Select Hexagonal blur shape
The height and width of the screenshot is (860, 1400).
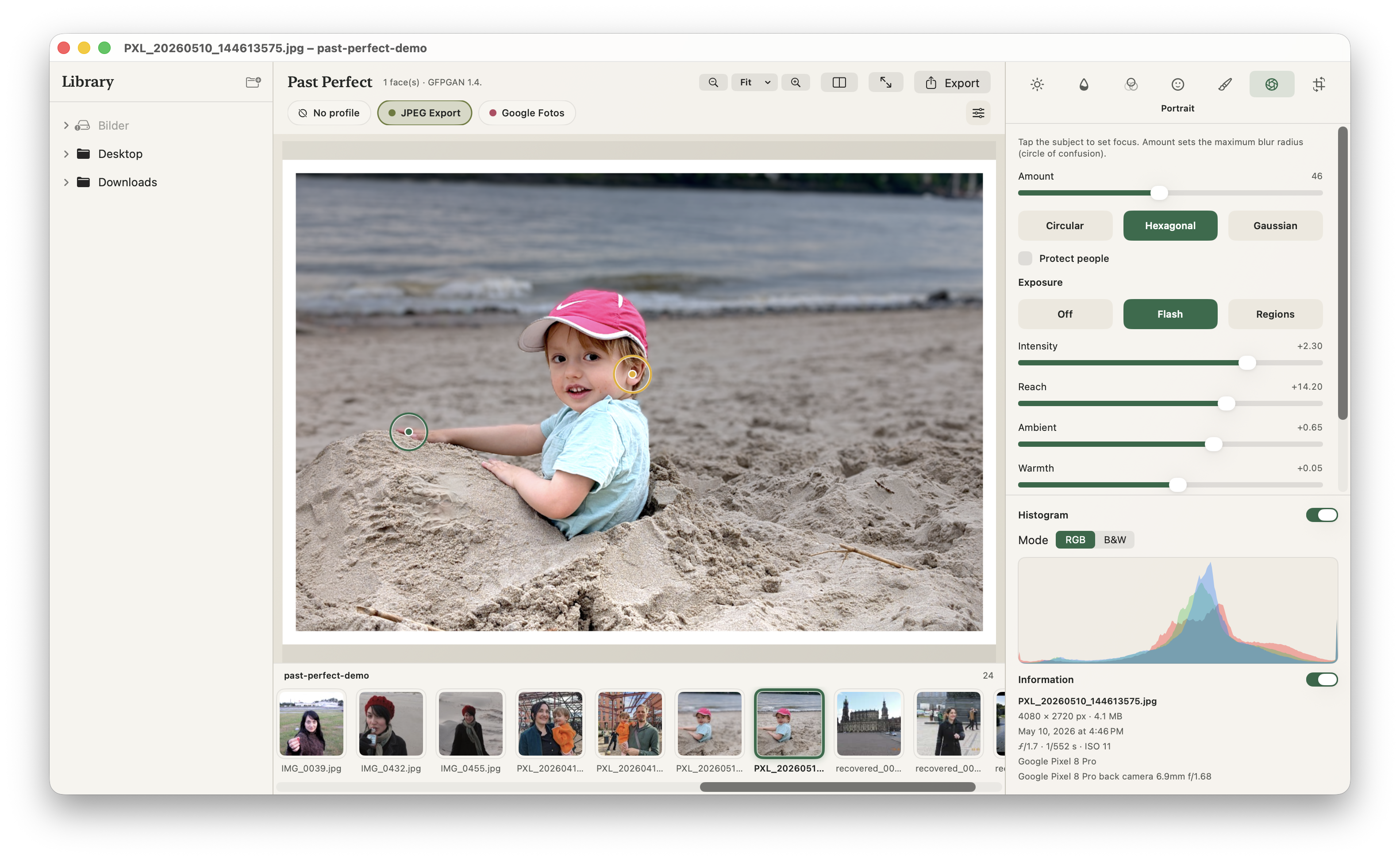pyautogui.click(x=1170, y=226)
